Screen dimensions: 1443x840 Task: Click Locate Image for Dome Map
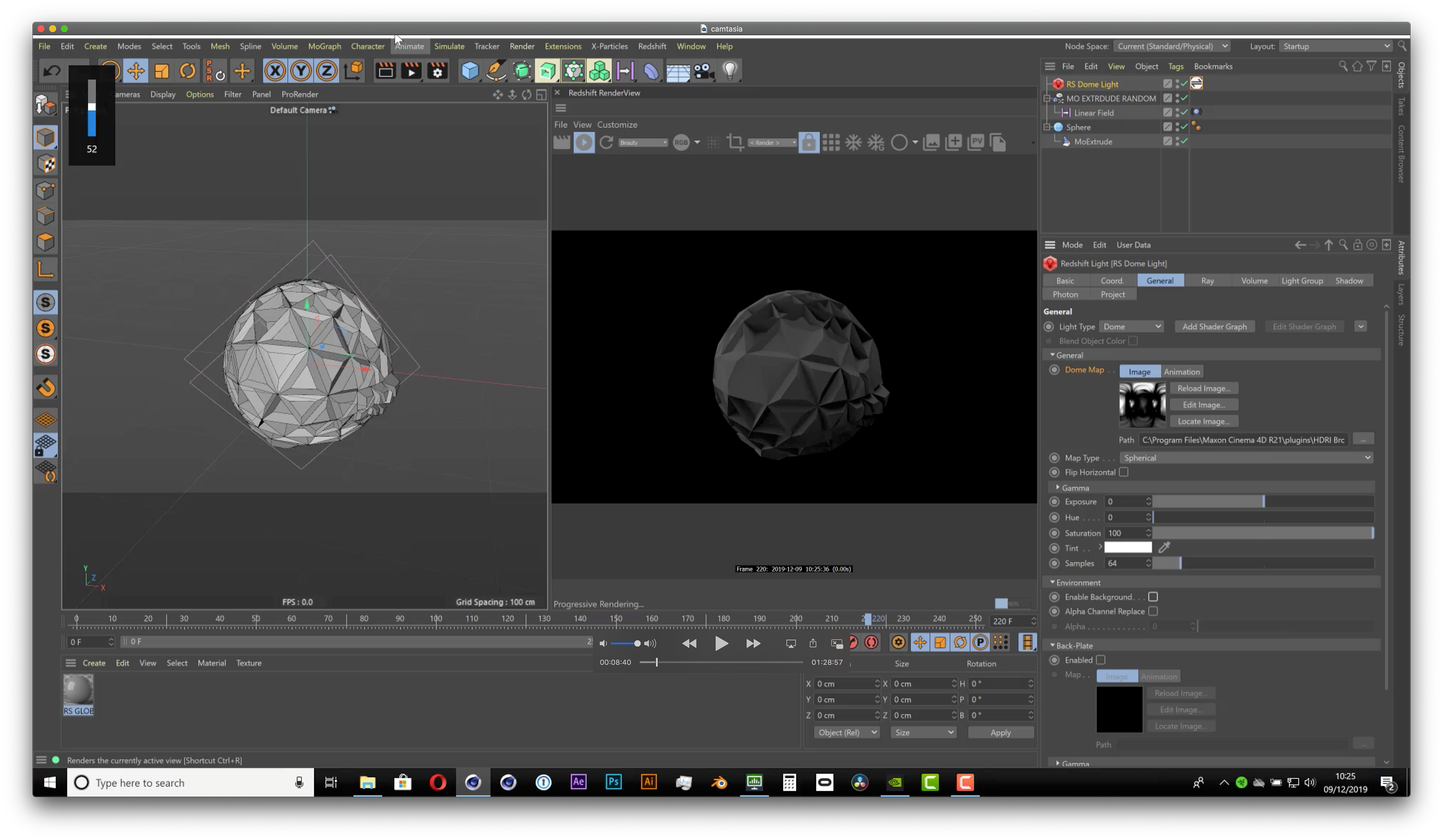point(1204,422)
